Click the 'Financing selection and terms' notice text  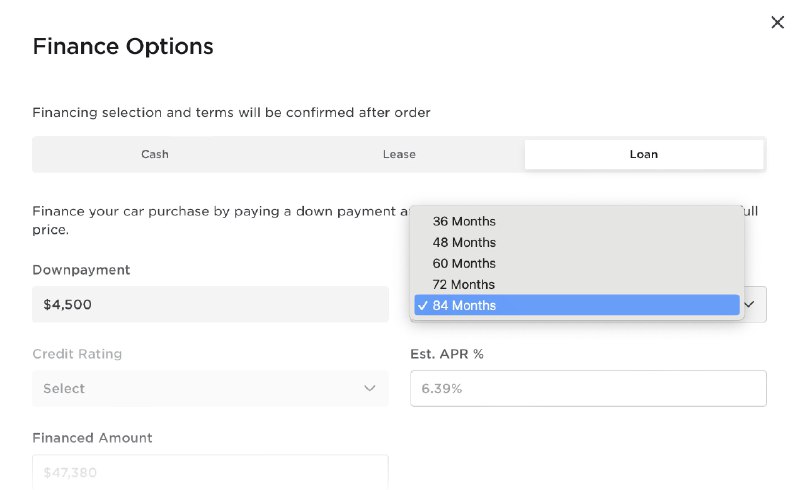point(231,112)
